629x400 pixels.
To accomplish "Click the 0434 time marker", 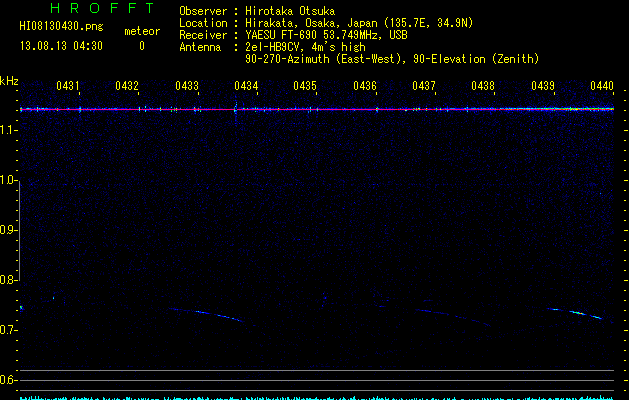I will [246, 86].
